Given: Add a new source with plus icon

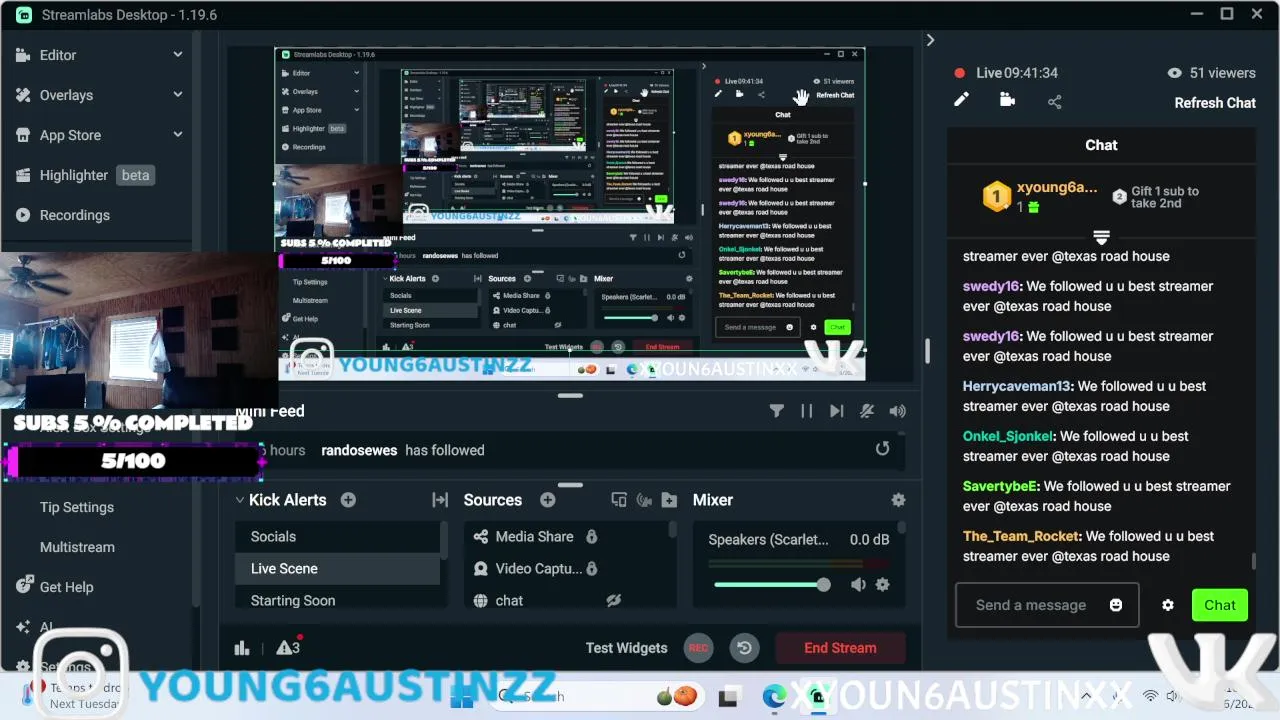Looking at the screenshot, I should click(547, 500).
